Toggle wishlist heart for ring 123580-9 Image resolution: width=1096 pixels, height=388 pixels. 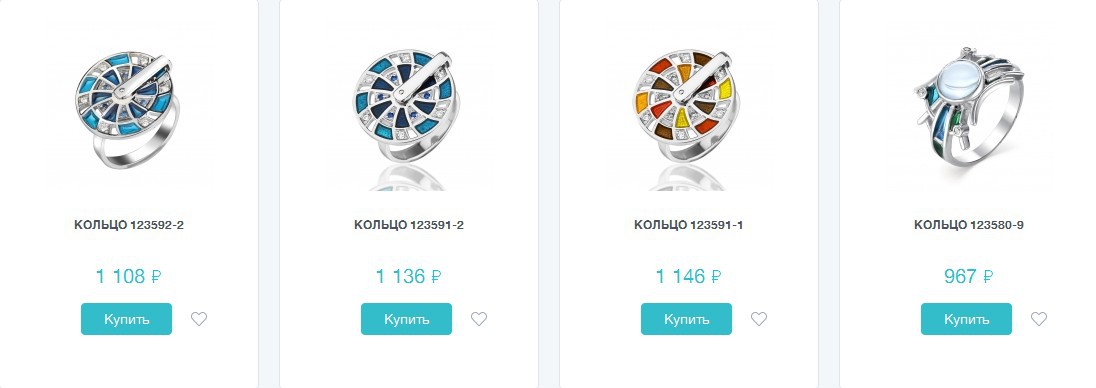1039,319
